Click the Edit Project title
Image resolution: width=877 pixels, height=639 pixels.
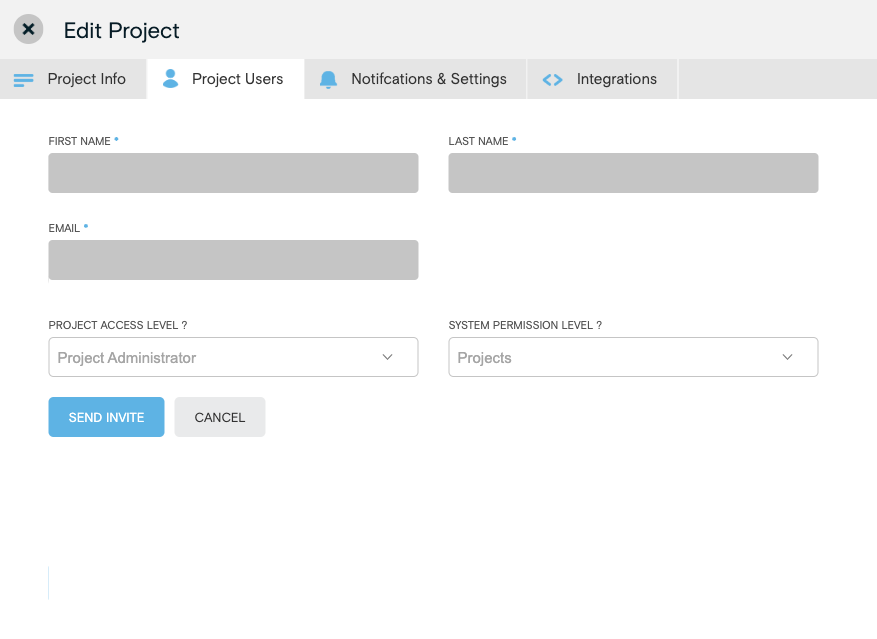(x=121, y=30)
